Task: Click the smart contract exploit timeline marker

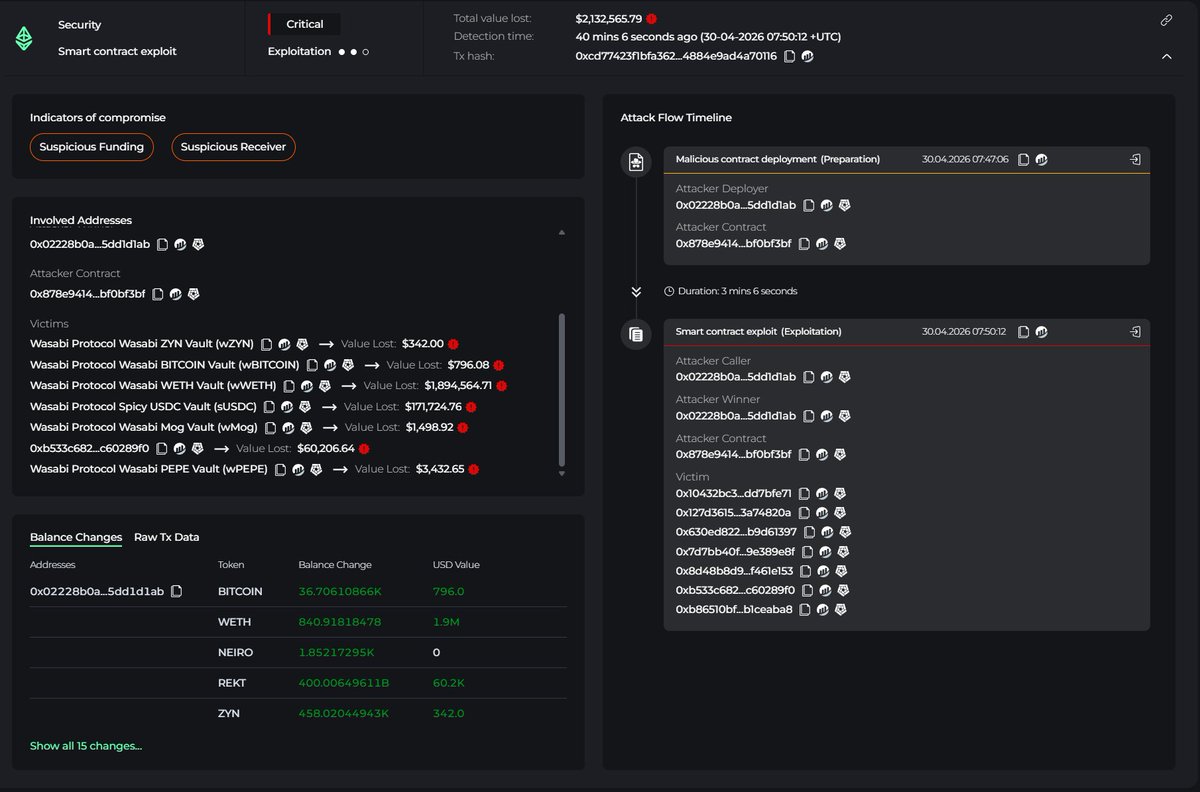Action: (x=635, y=334)
